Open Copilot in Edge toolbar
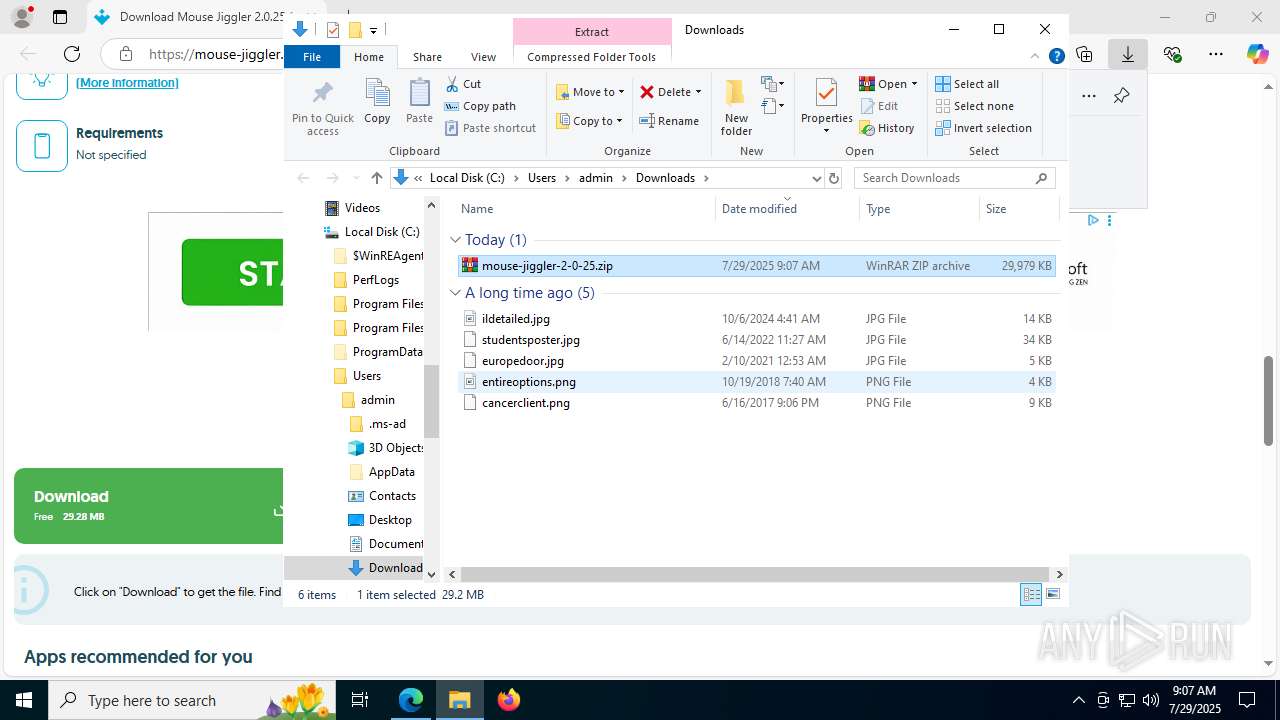 1258,54
